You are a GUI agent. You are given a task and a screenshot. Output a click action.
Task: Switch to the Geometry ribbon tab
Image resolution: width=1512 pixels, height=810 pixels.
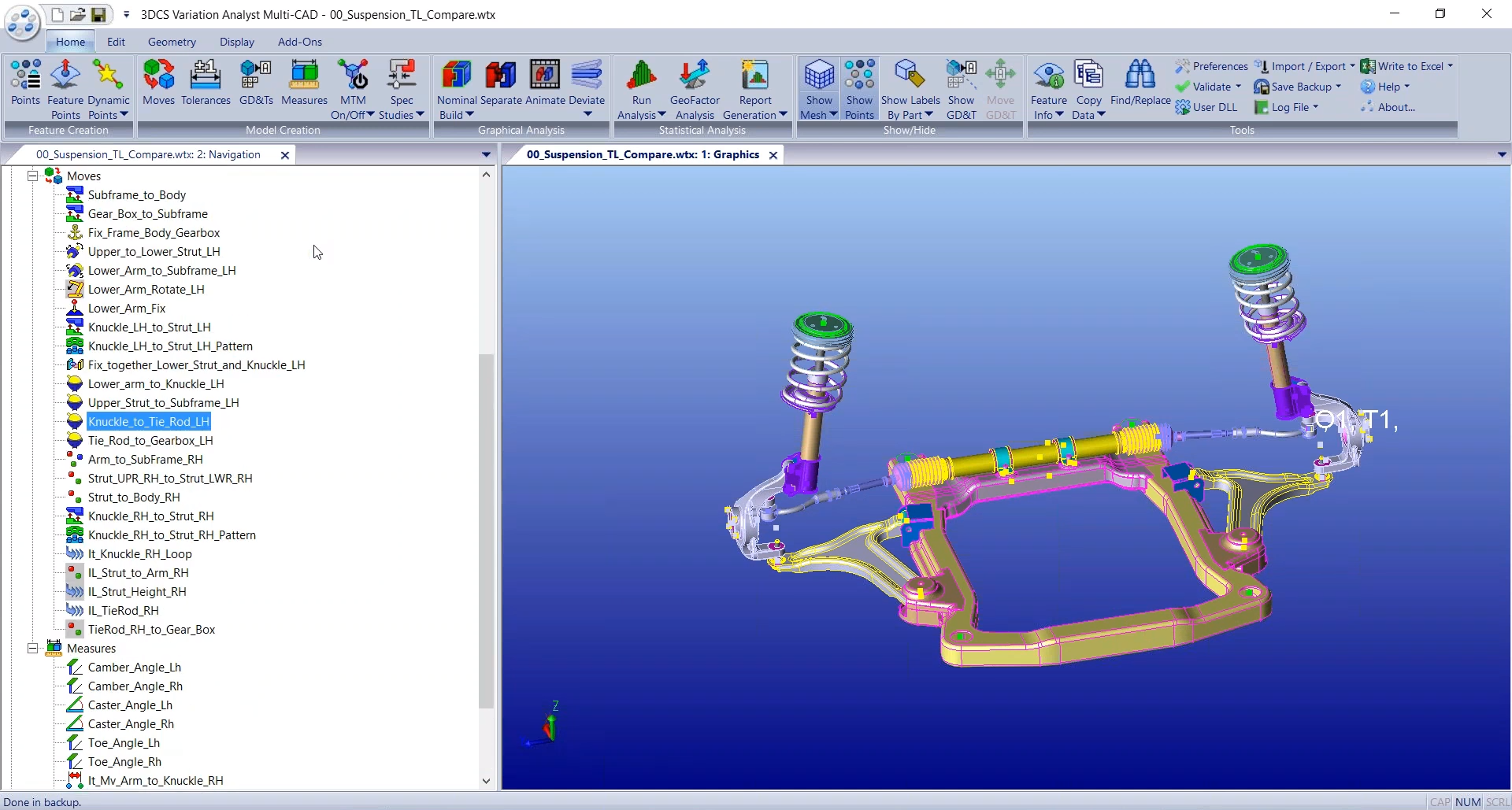[x=171, y=42]
